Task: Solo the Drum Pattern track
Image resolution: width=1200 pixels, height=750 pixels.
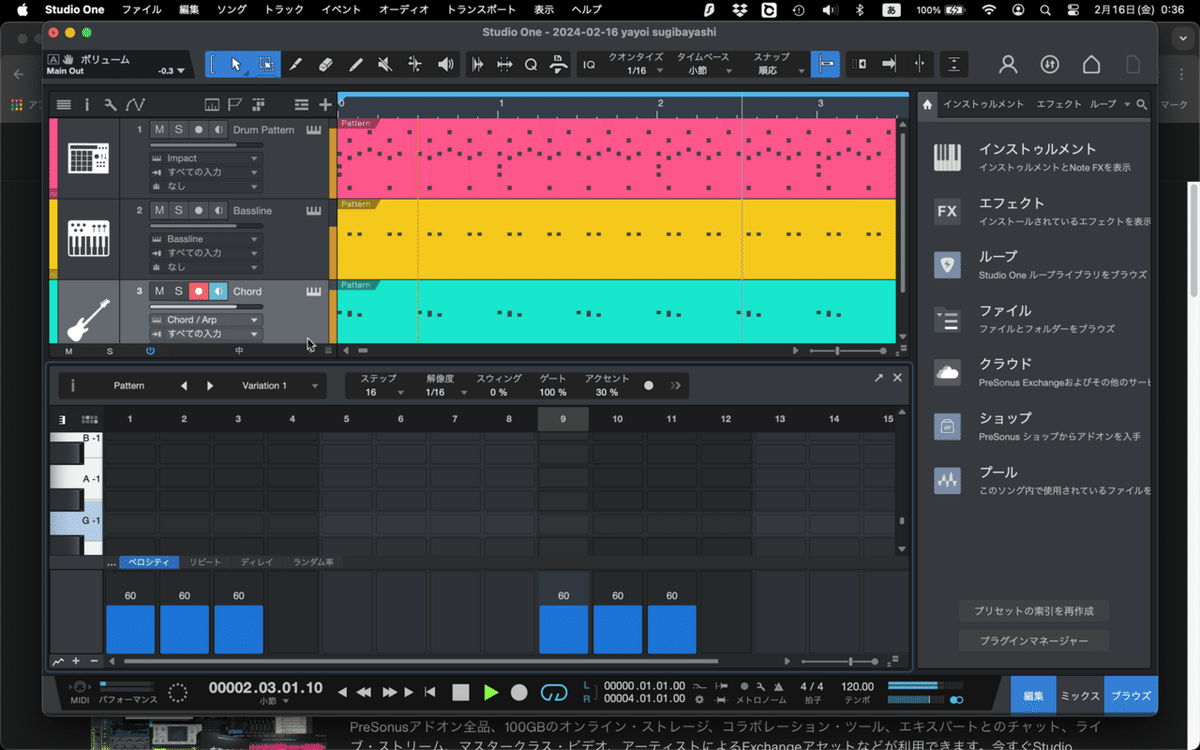Action: pos(178,130)
